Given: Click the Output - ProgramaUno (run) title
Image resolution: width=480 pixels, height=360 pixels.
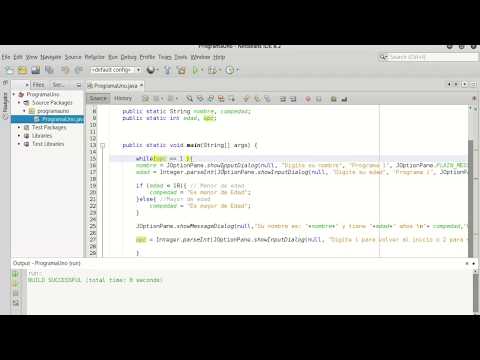Looking at the screenshot, I should [47, 263].
